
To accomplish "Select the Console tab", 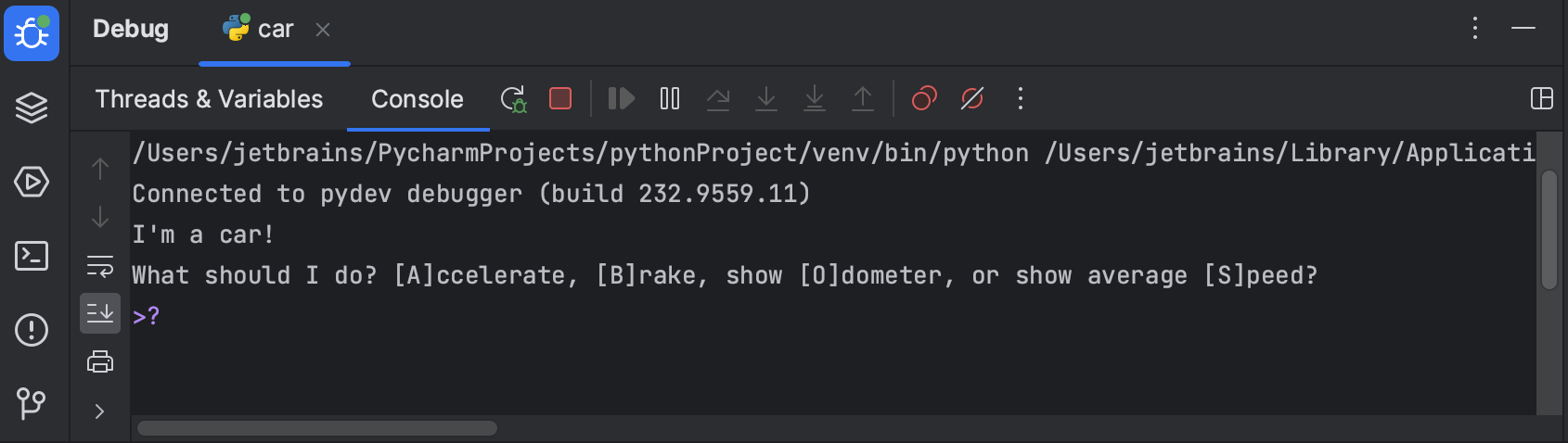I will pos(418,99).
